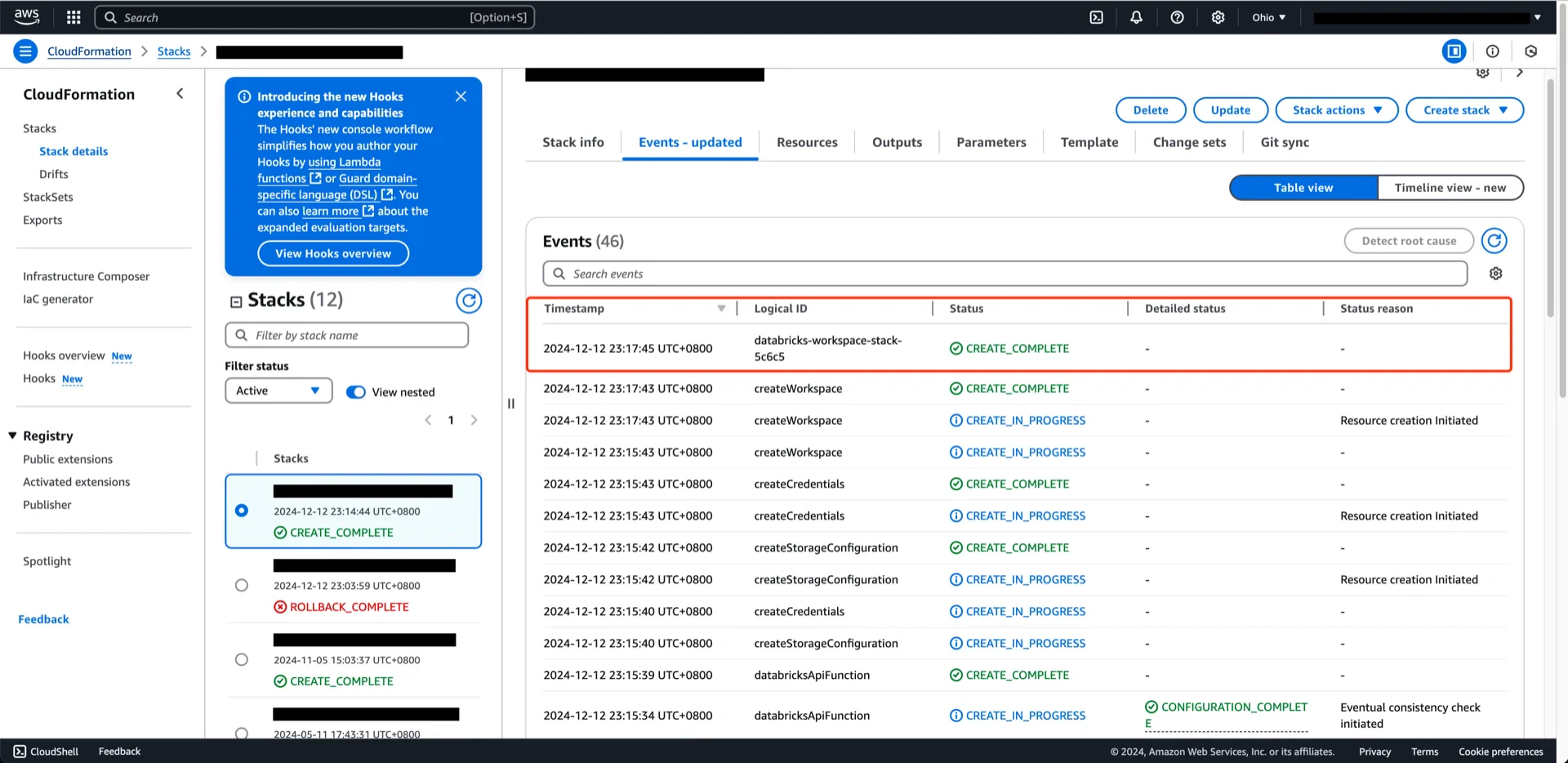Toggle the View nested switch
1568x763 pixels.
coord(356,392)
